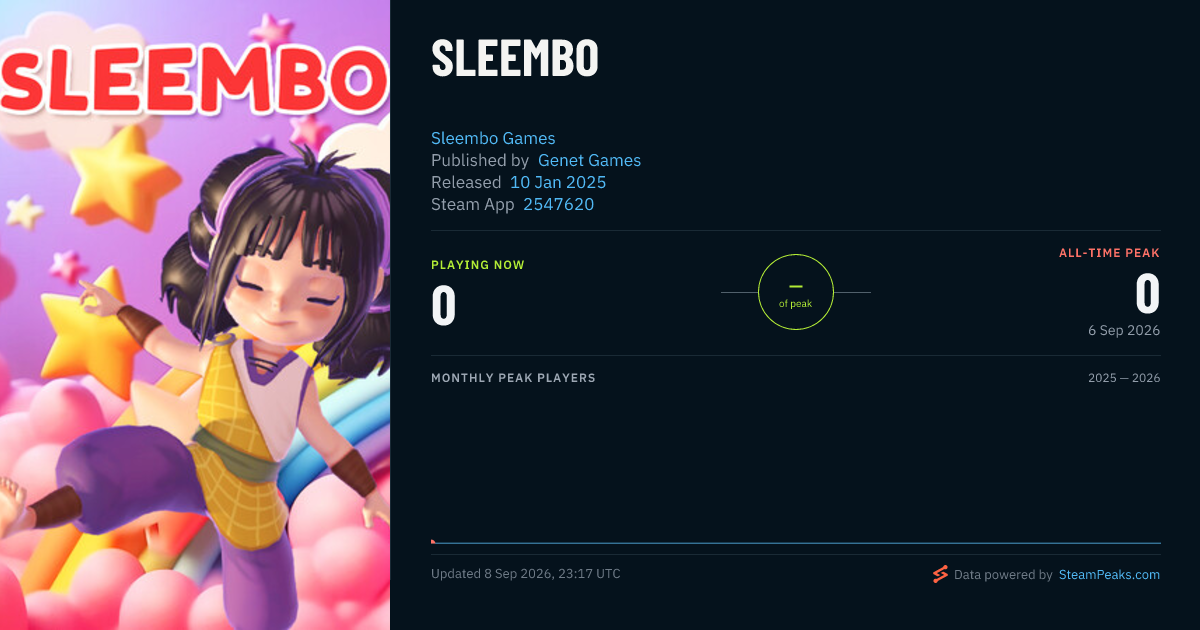Click the All-Time Peak count zero
The height and width of the screenshot is (630, 1200).
tap(1148, 294)
